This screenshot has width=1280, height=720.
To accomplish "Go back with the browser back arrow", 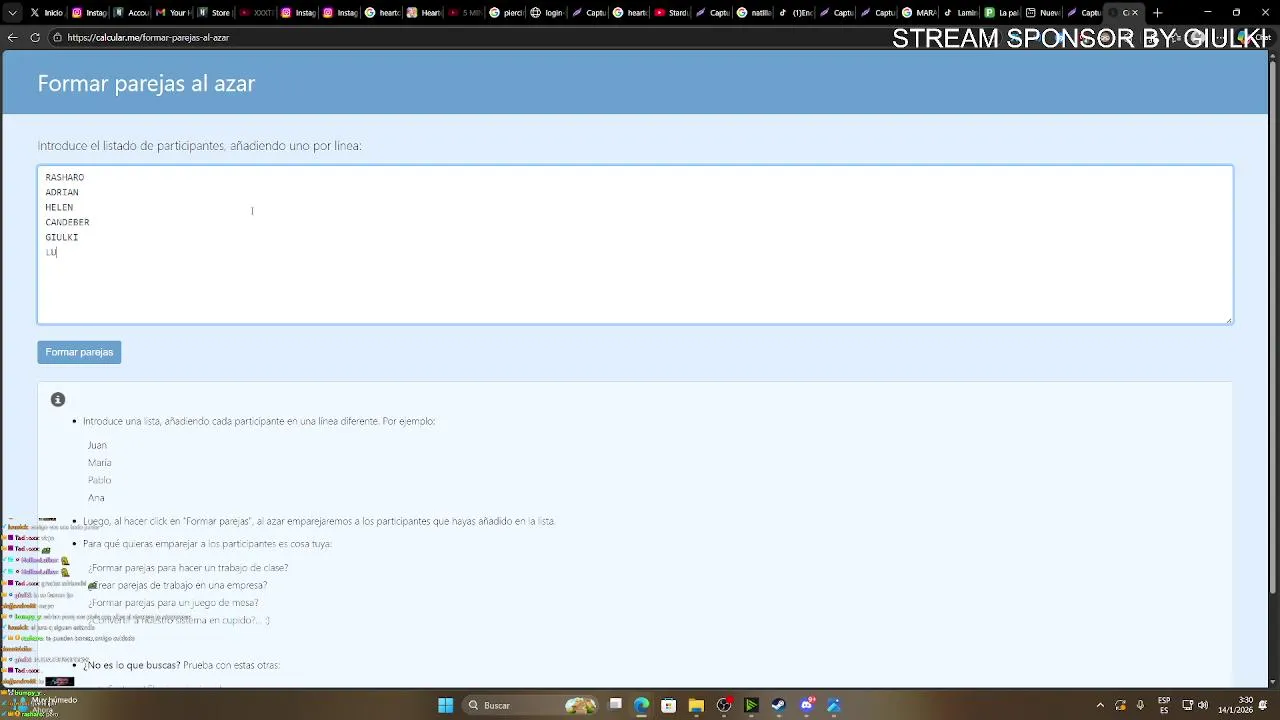I will pyautogui.click(x=12, y=37).
